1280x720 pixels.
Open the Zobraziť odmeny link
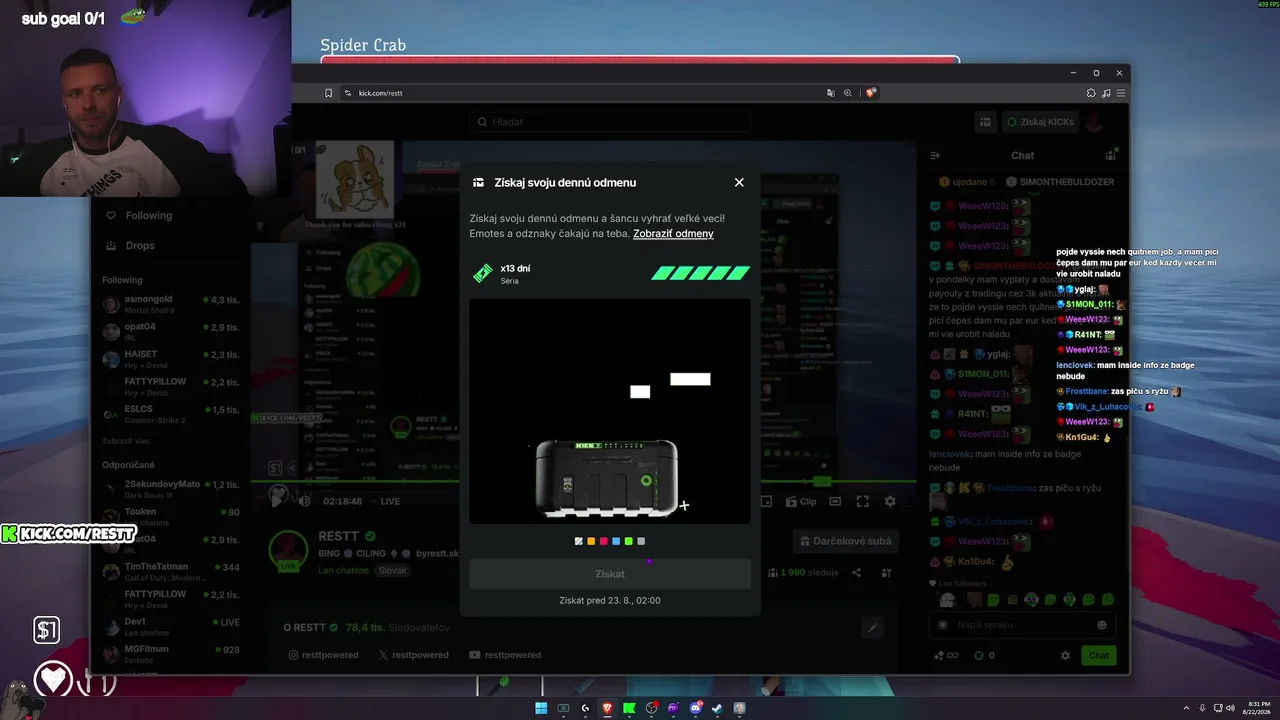(x=673, y=233)
